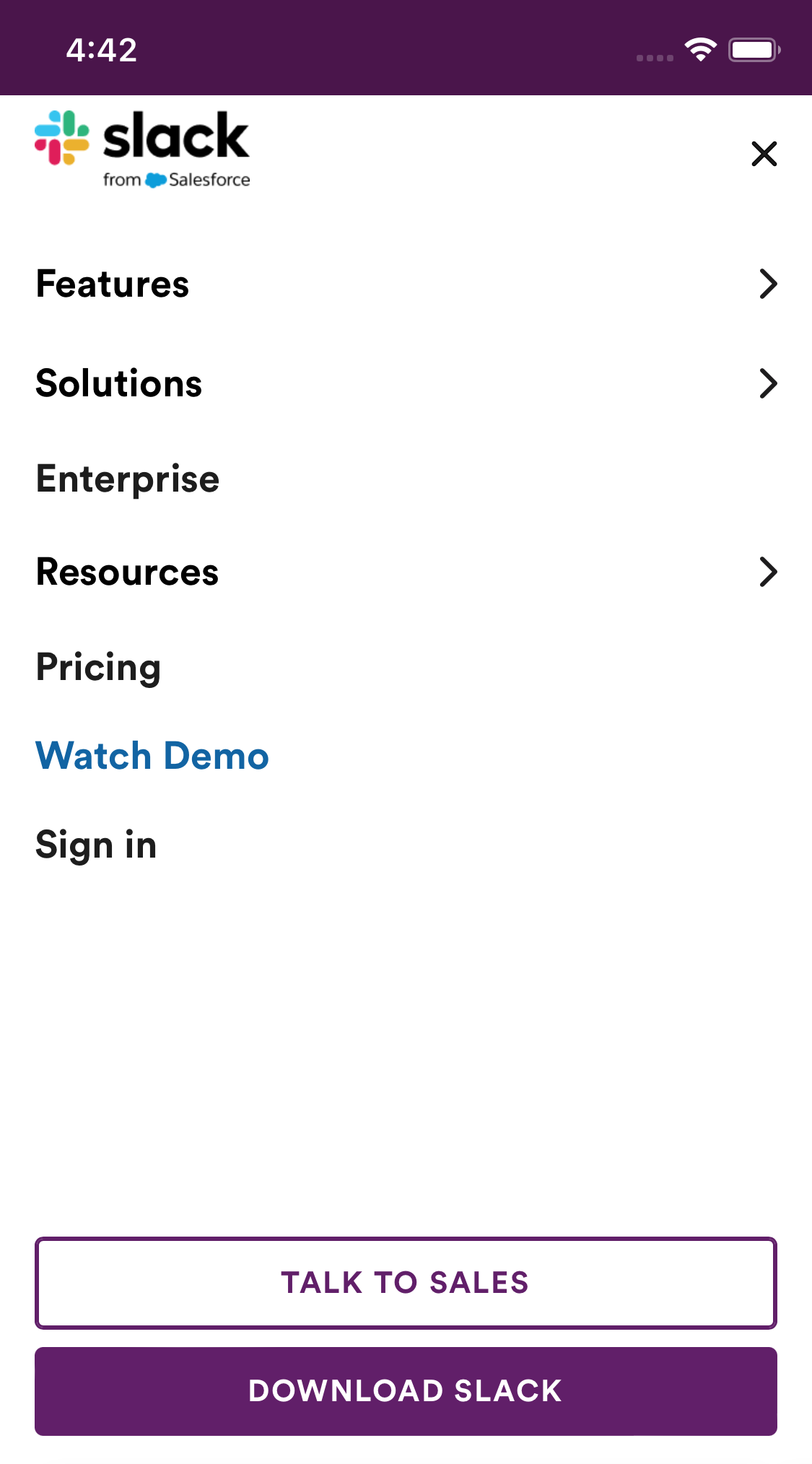Open the Resources menu item
Viewport: 812px width, 1464px height.
pyautogui.click(x=127, y=572)
